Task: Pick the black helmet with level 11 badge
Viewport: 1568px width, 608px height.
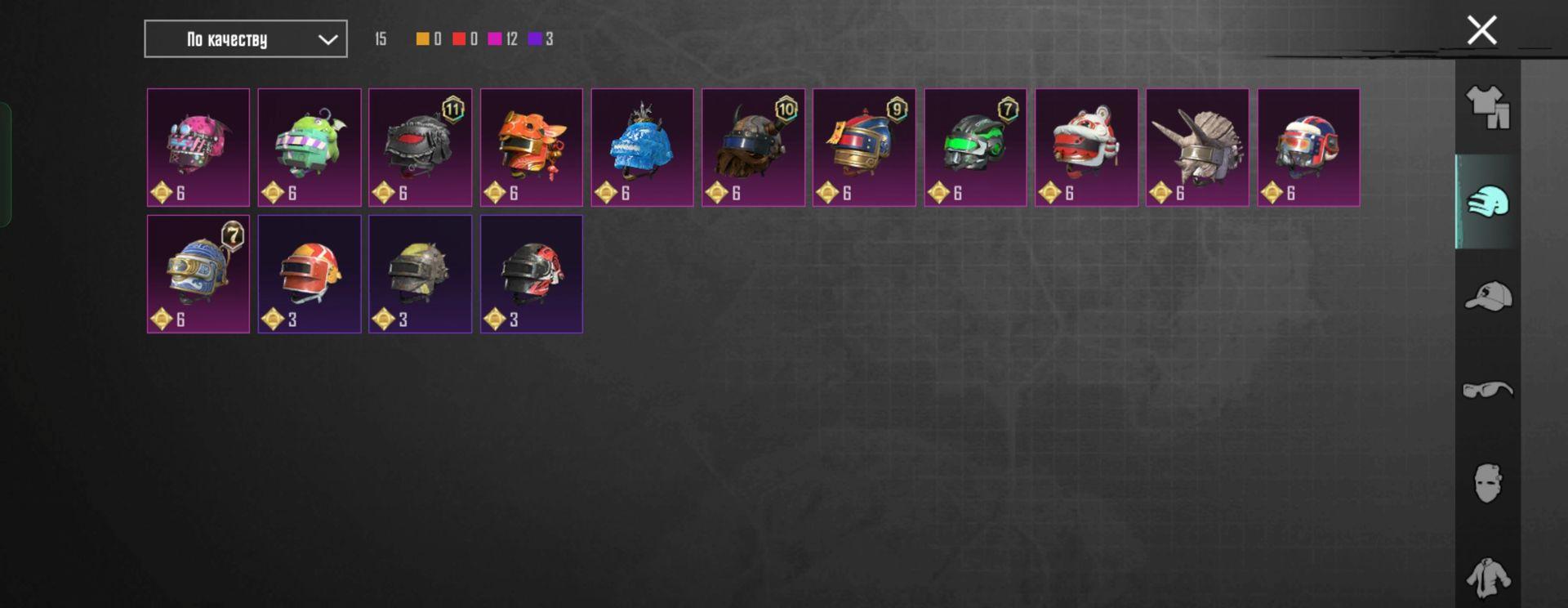Action: [421, 147]
